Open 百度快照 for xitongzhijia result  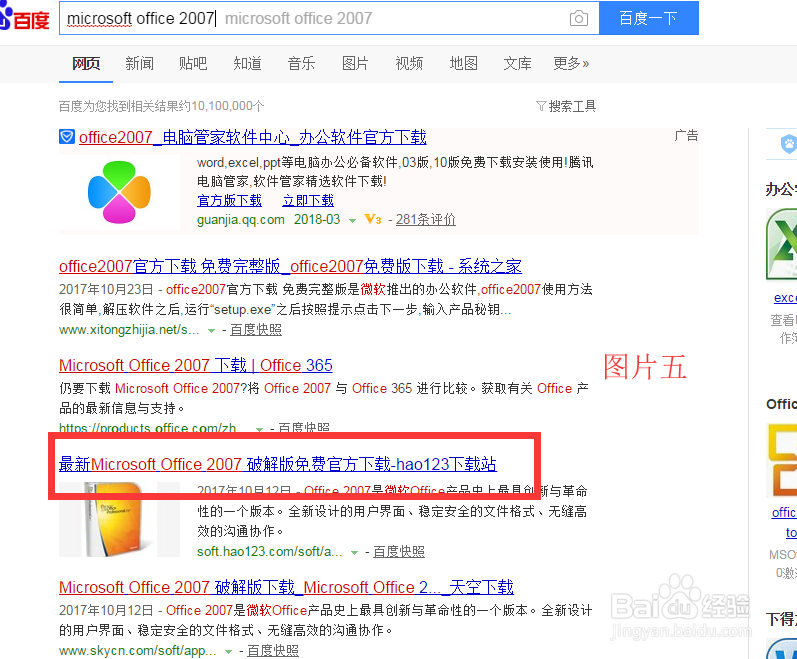[x=256, y=330]
